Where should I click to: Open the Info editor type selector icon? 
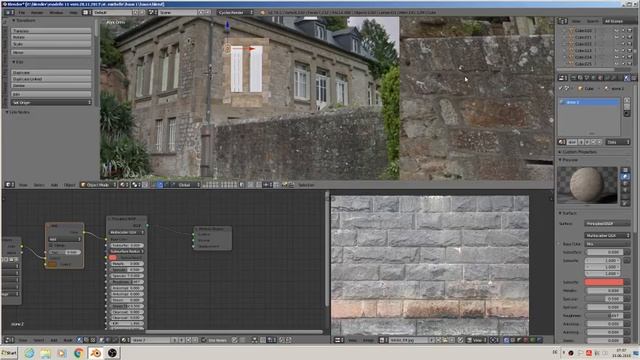coord(8,13)
